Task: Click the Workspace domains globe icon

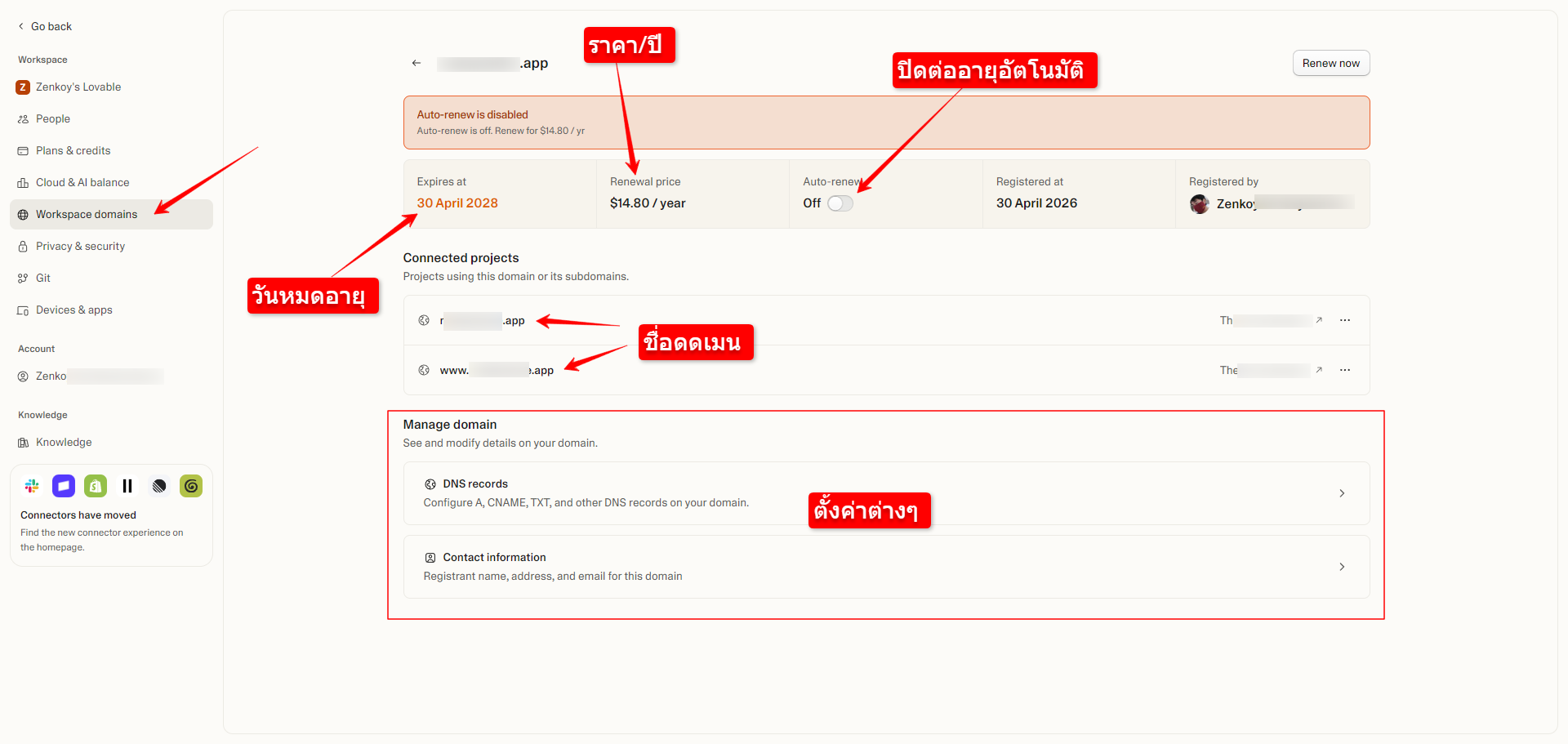Action: [23, 215]
